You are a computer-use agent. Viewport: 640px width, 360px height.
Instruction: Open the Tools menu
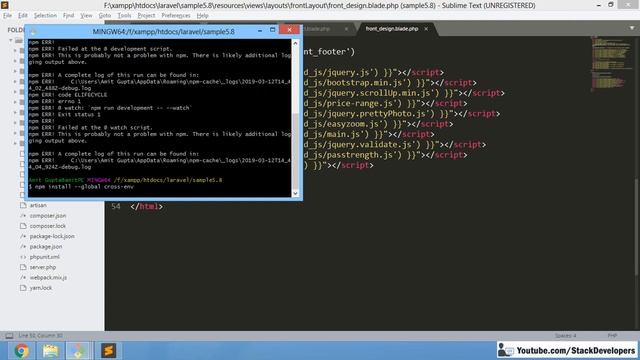tap(124, 16)
